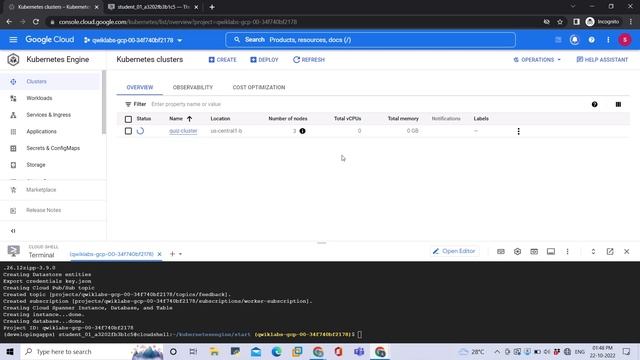Click the REFRESH button
640x360 pixels.
click(309, 60)
